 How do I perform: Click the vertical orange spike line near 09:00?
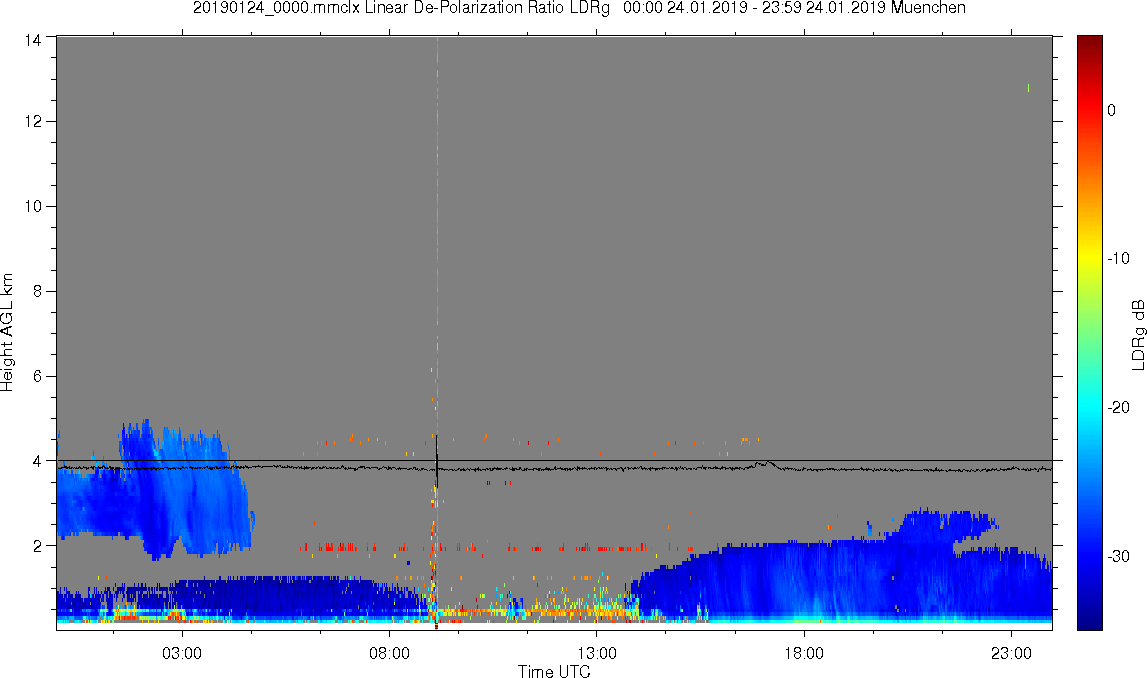[x=437, y=234]
